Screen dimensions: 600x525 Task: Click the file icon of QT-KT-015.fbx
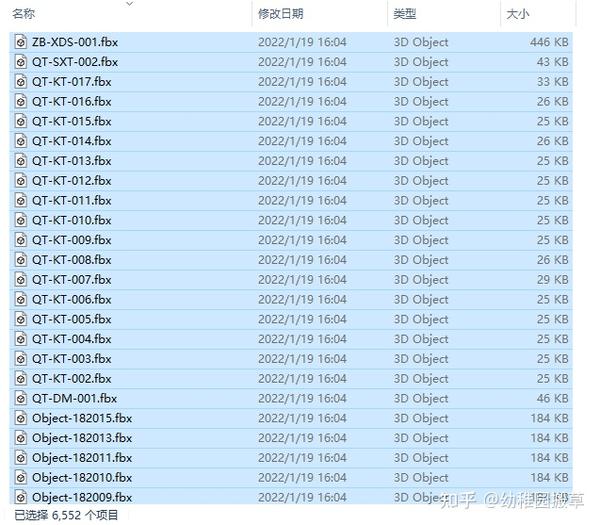pyautogui.click(x=21, y=121)
